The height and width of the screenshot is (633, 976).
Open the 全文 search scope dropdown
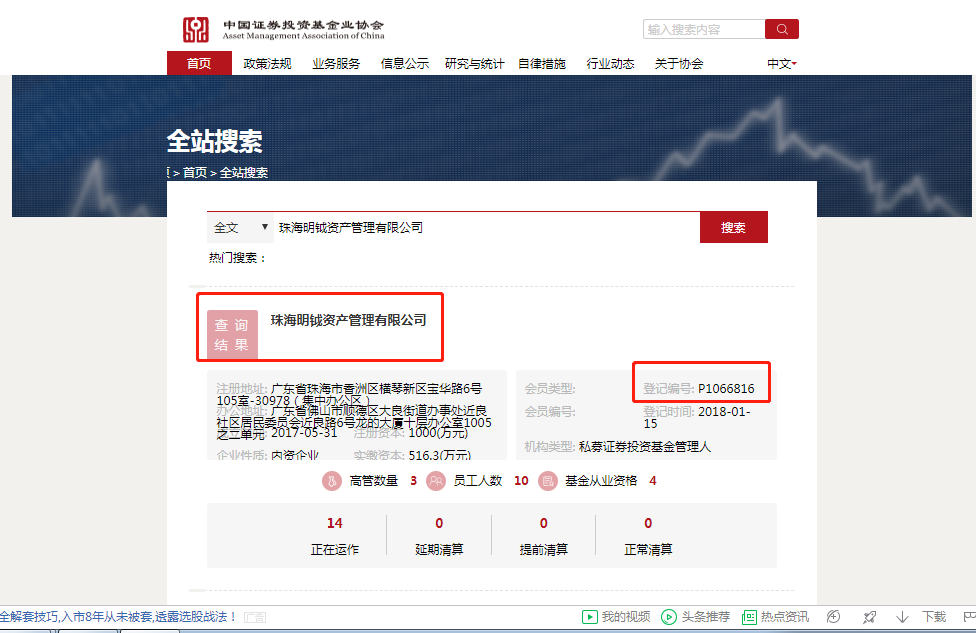[x=240, y=227]
